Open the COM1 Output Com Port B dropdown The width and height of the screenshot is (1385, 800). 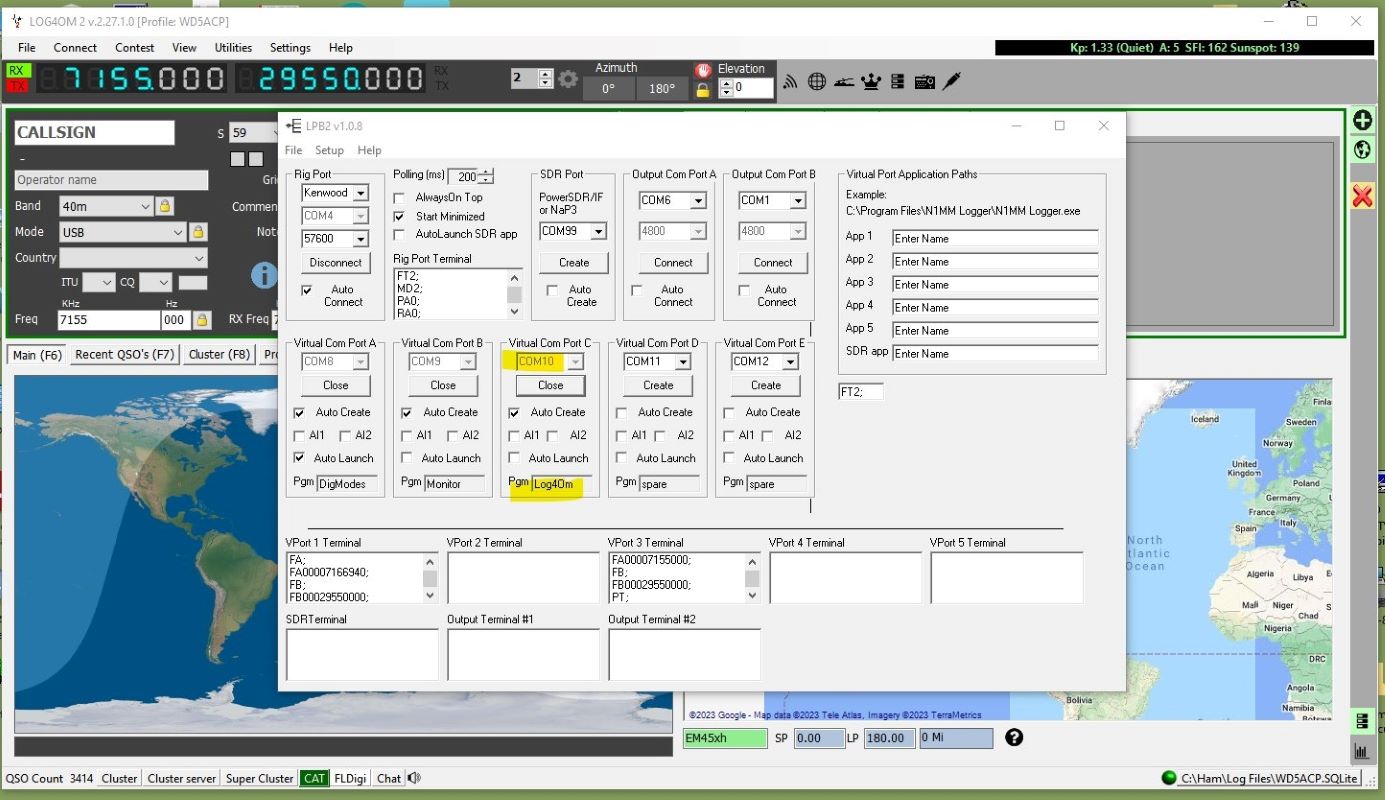point(798,201)
